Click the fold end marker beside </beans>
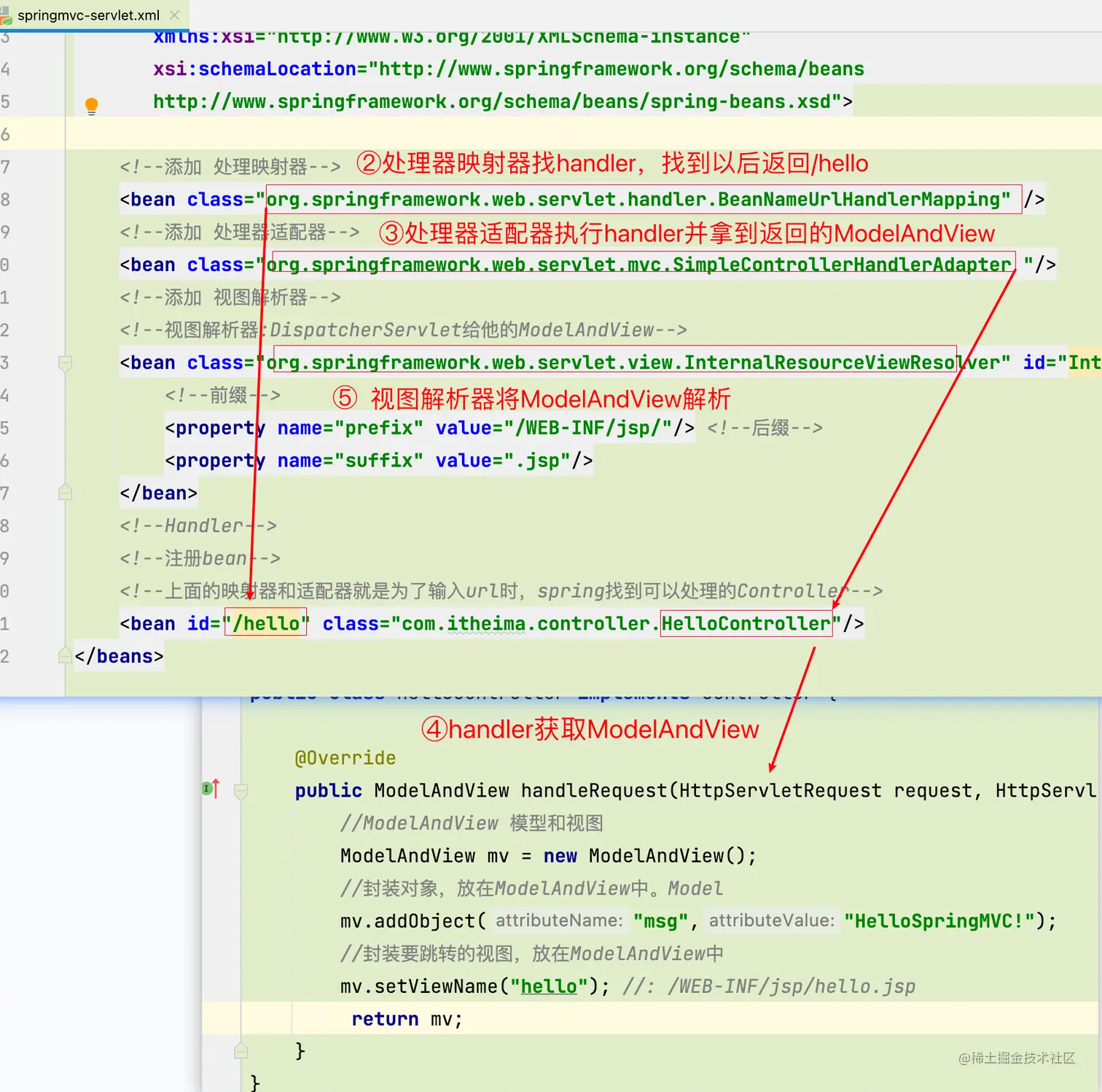The image size is (1102, 1092). pyautogui.click(x=65, y=655)
